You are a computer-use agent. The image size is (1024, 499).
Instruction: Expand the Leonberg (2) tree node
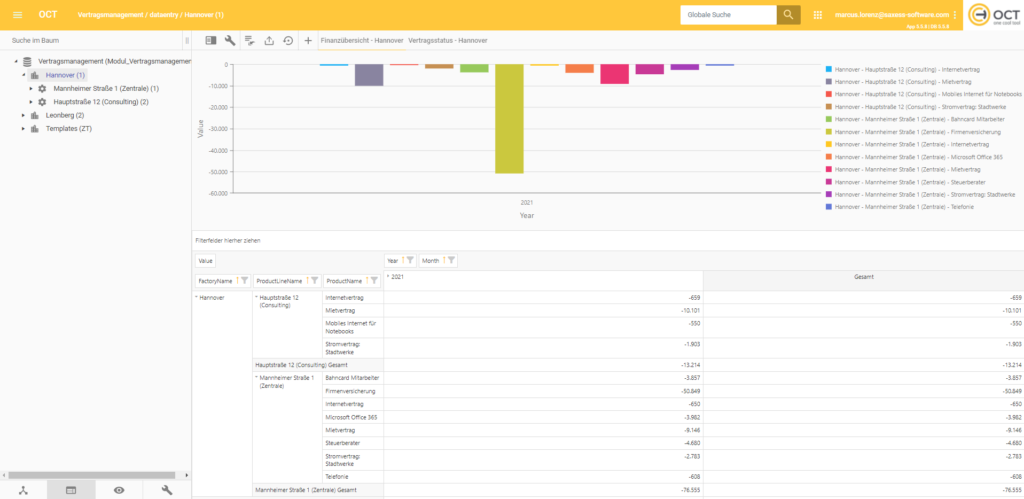click(x=23, y=115)
